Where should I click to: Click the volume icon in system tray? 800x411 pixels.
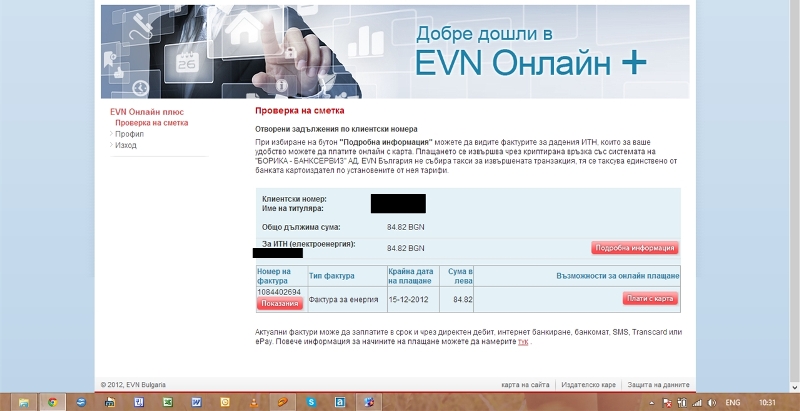click(710, 402)
